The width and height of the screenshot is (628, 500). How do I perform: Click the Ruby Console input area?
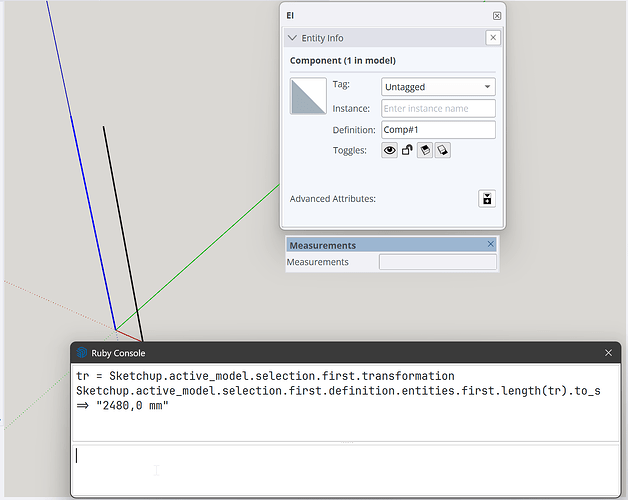point(346,470)
